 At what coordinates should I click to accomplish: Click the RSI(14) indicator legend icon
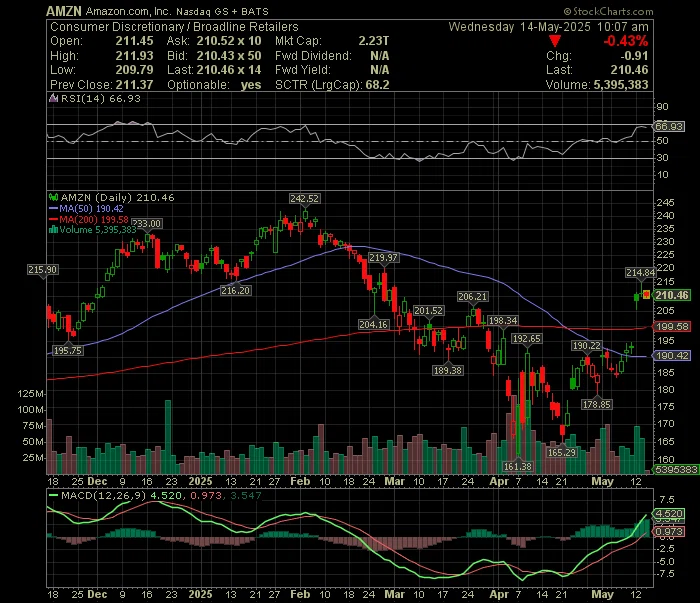[53, 99]
